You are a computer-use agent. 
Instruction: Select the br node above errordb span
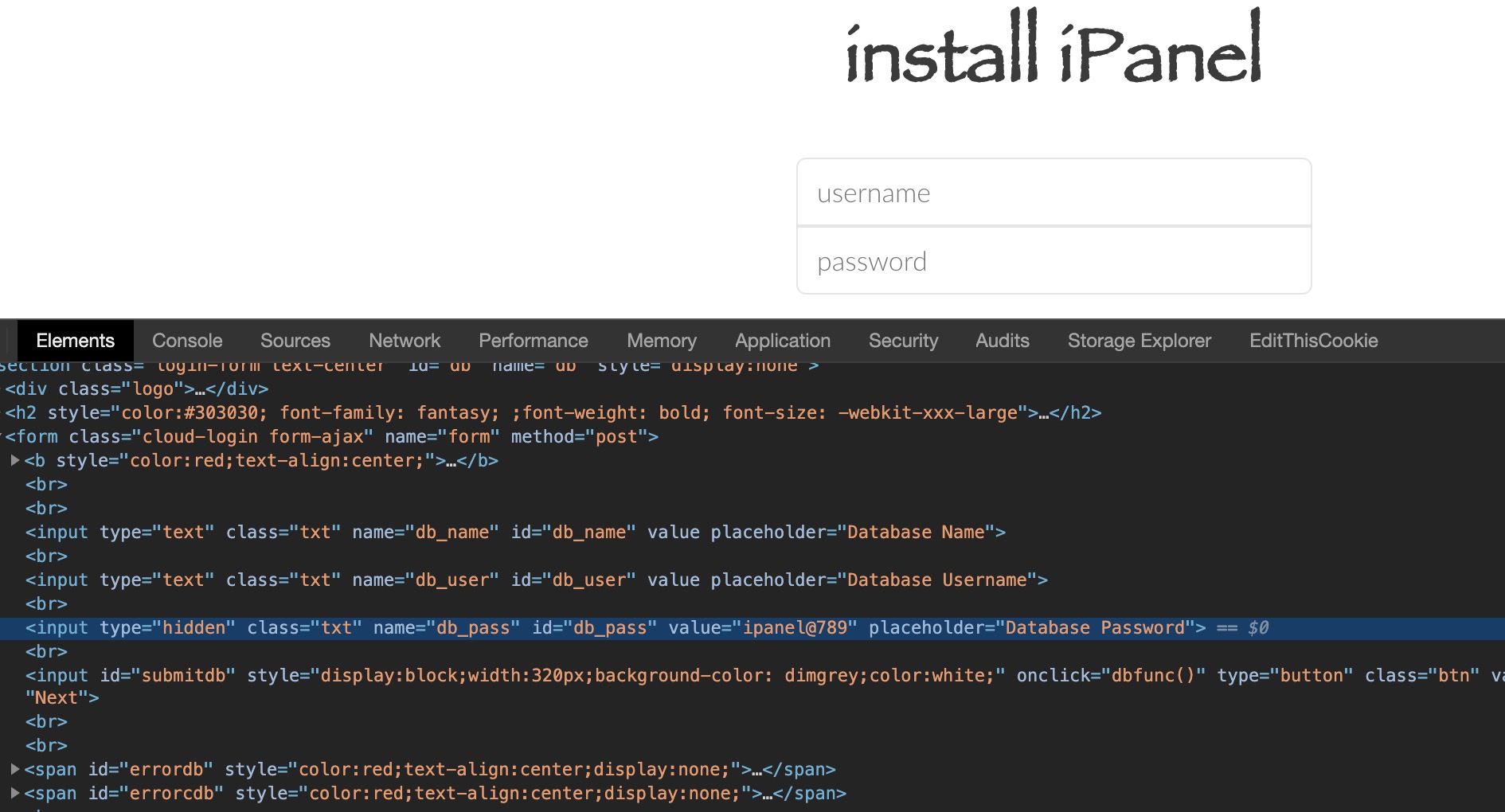click(46, 745)
